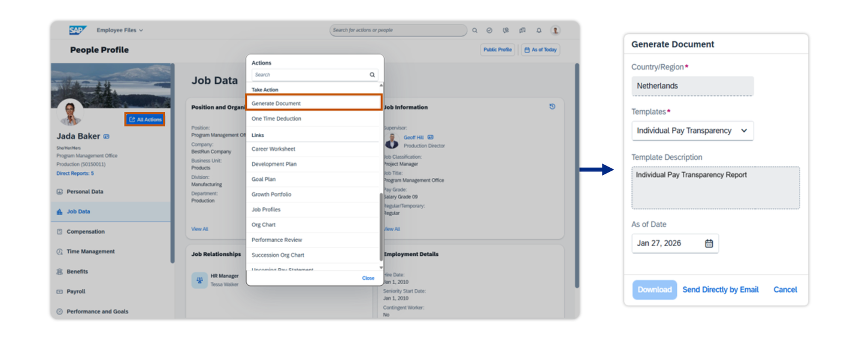Click the down arrow of Actions list scrollbar
Image resolution: width=850 pixels, height=362 pixels.
(381, 267)
